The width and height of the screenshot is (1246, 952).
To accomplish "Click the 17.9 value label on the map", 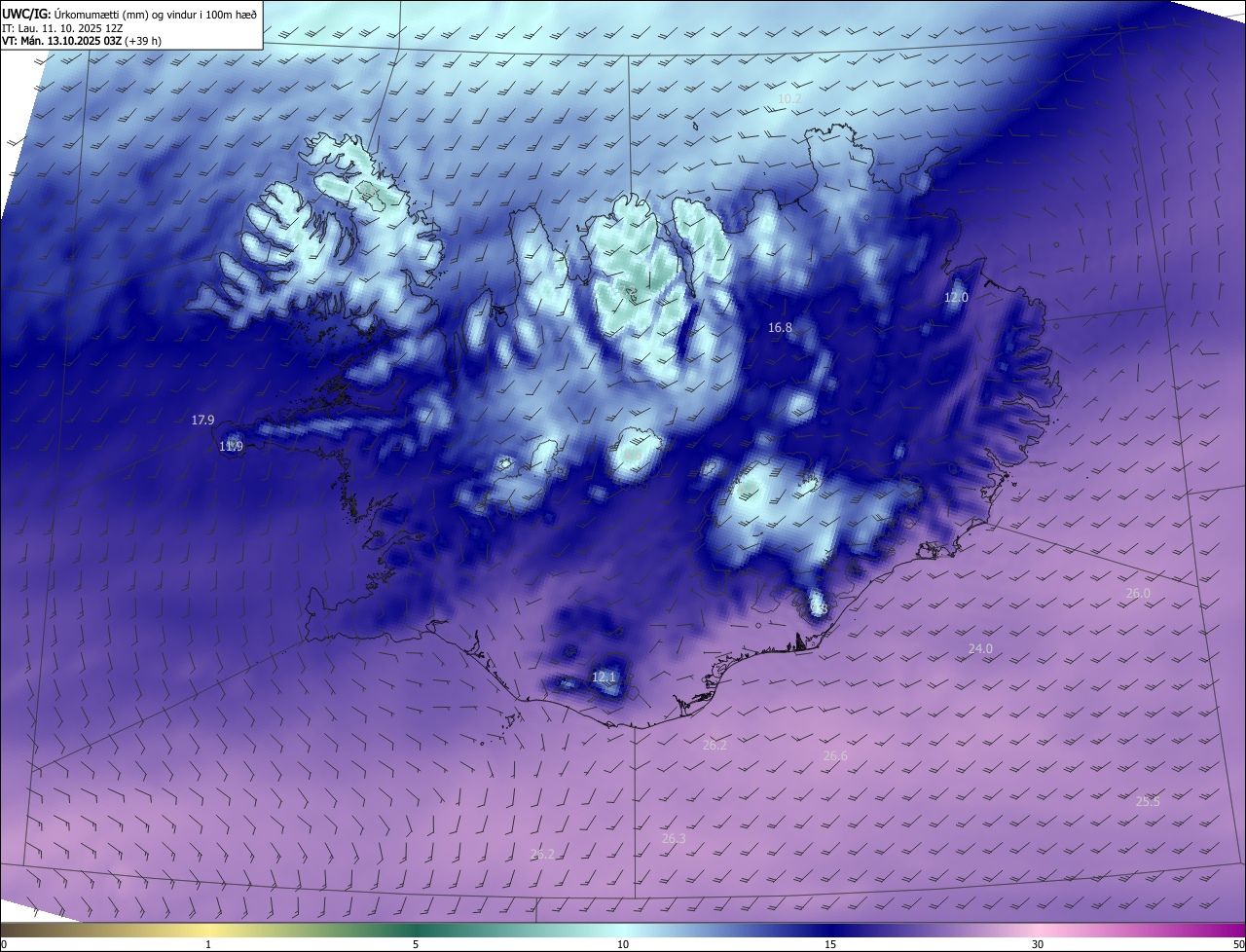I will pos(202,420).
